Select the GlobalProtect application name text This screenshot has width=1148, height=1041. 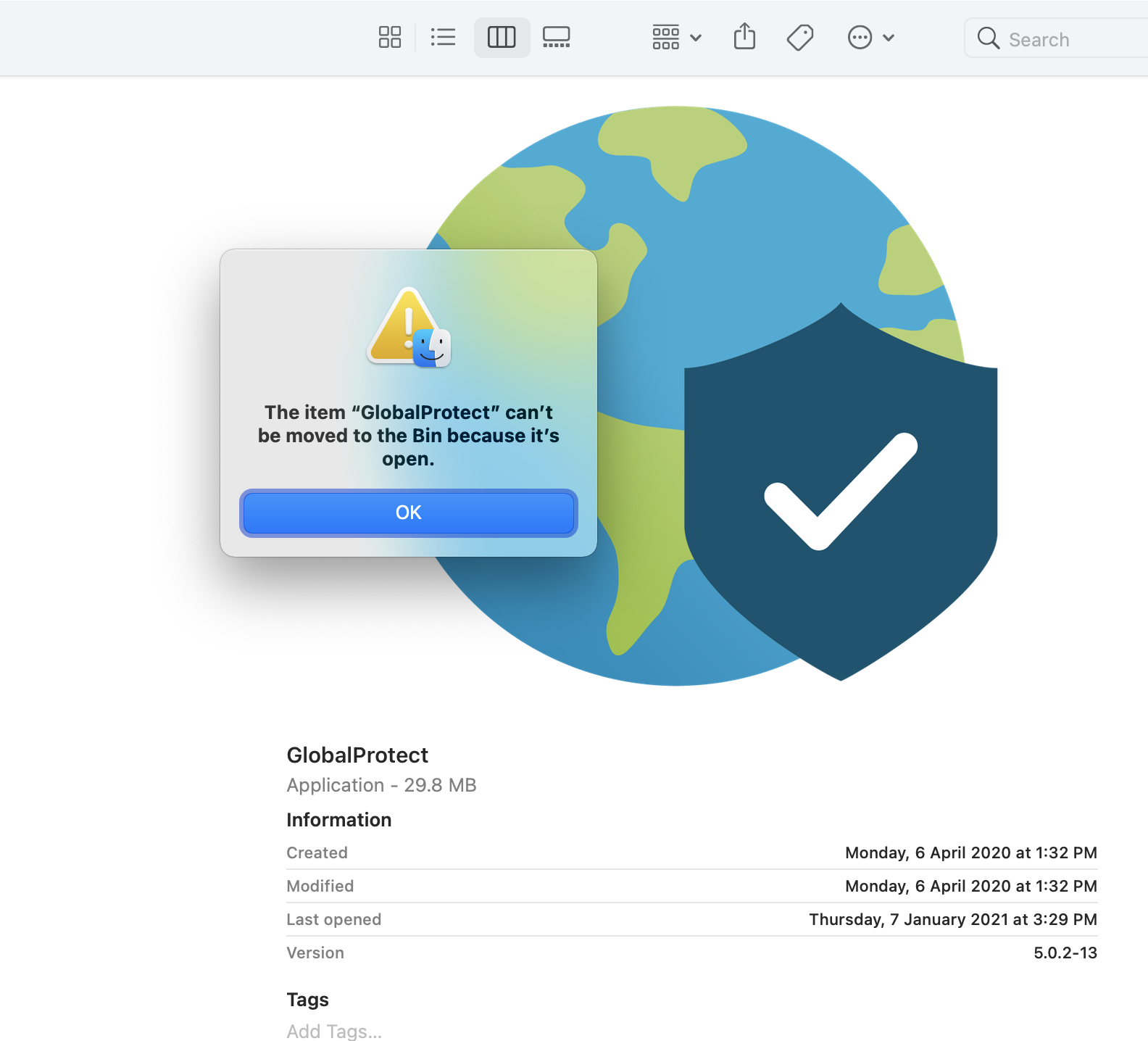(357, 755)
